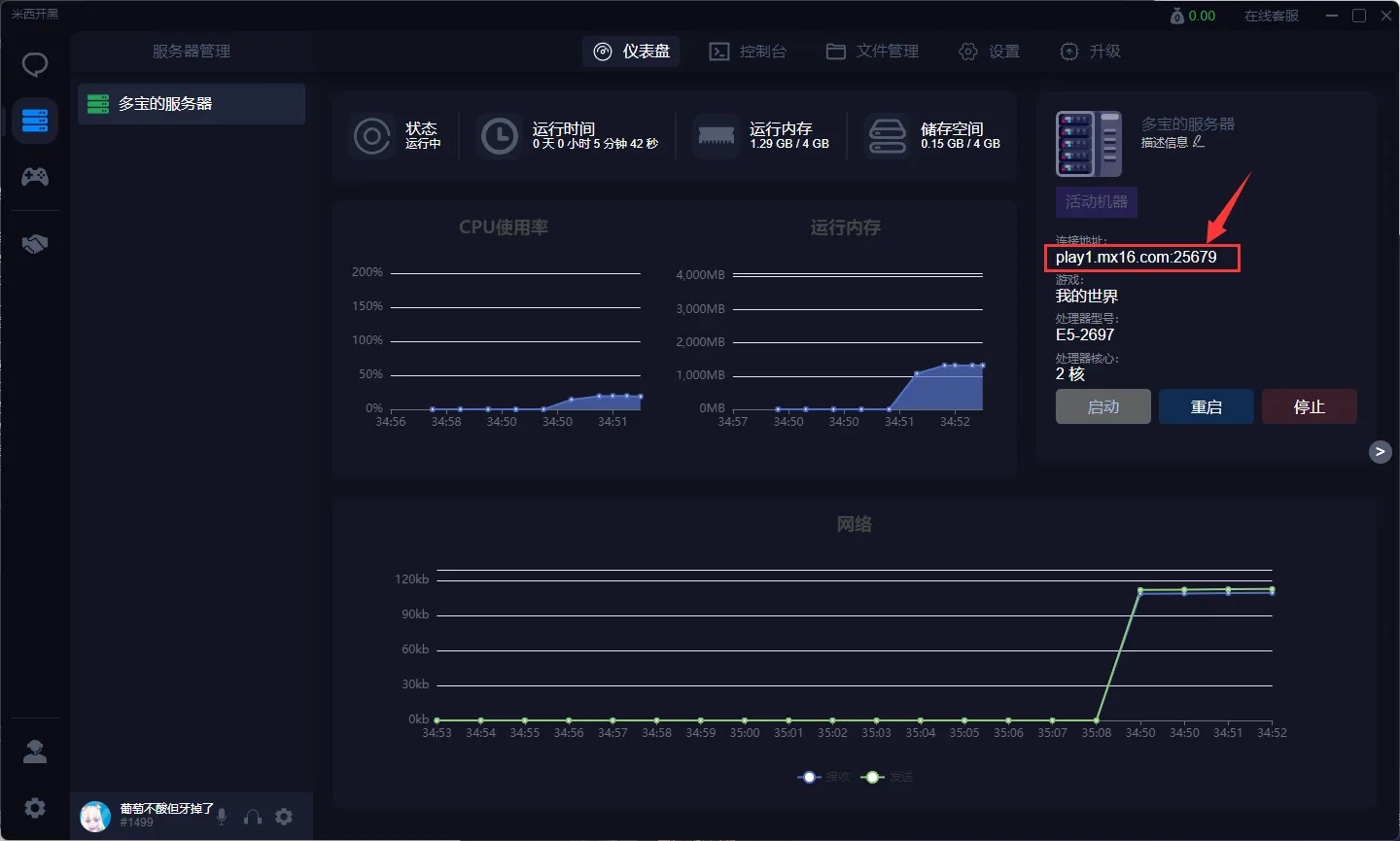Click the 多宝的服务器 name in info panel

coord(1188,123)
